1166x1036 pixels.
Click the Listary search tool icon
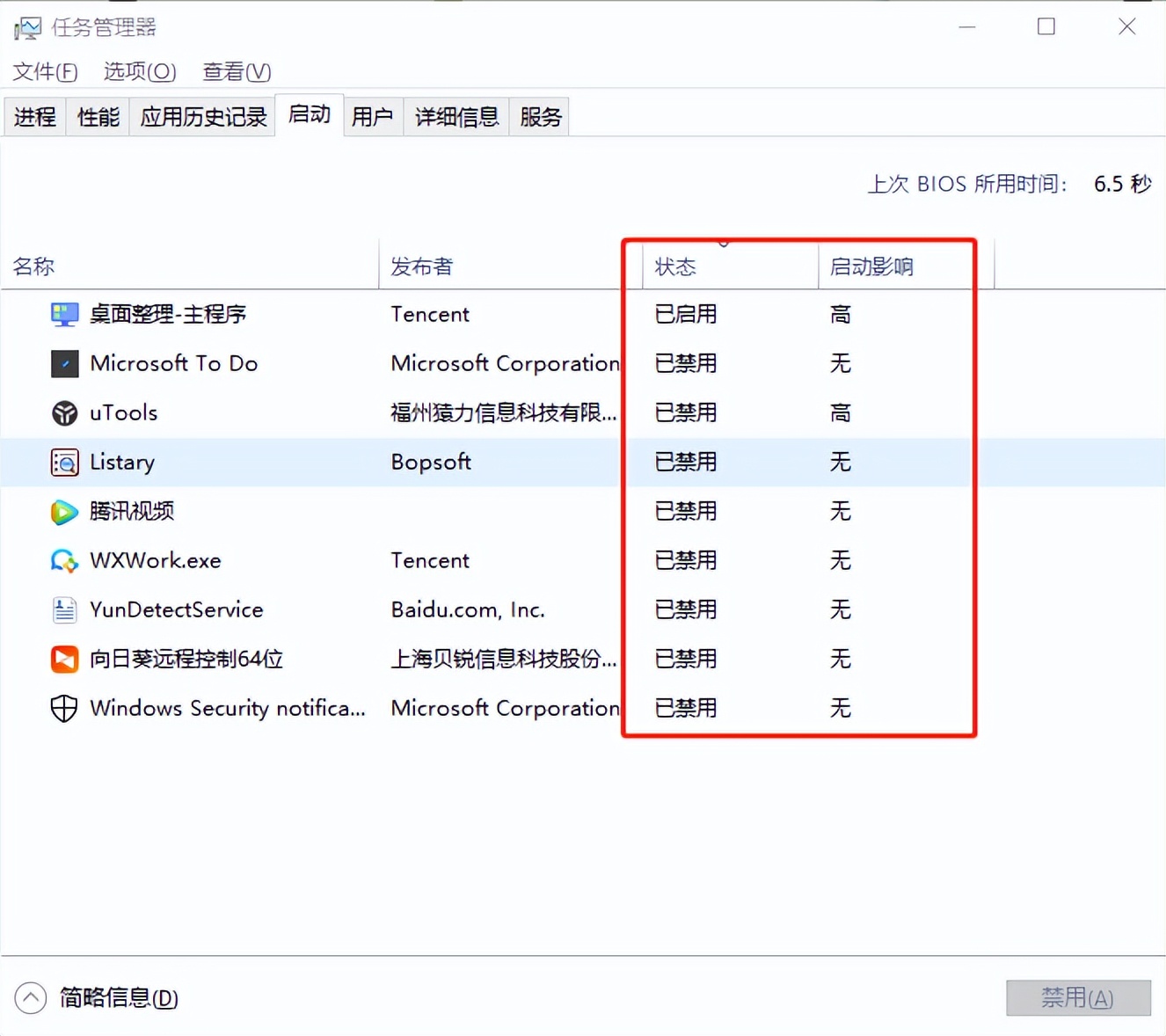[x=64, y=462]
